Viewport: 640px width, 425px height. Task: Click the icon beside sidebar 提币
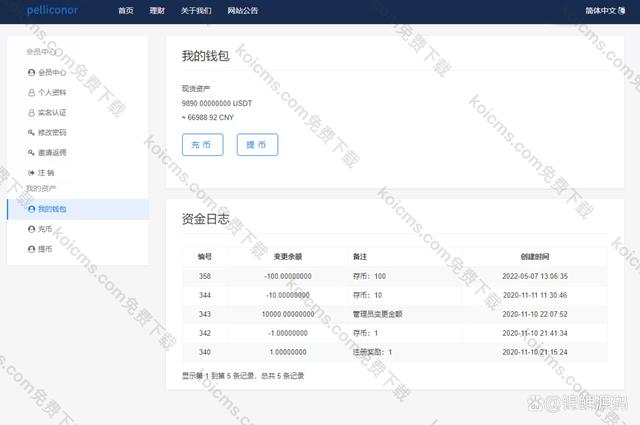(x=31, y=249)
